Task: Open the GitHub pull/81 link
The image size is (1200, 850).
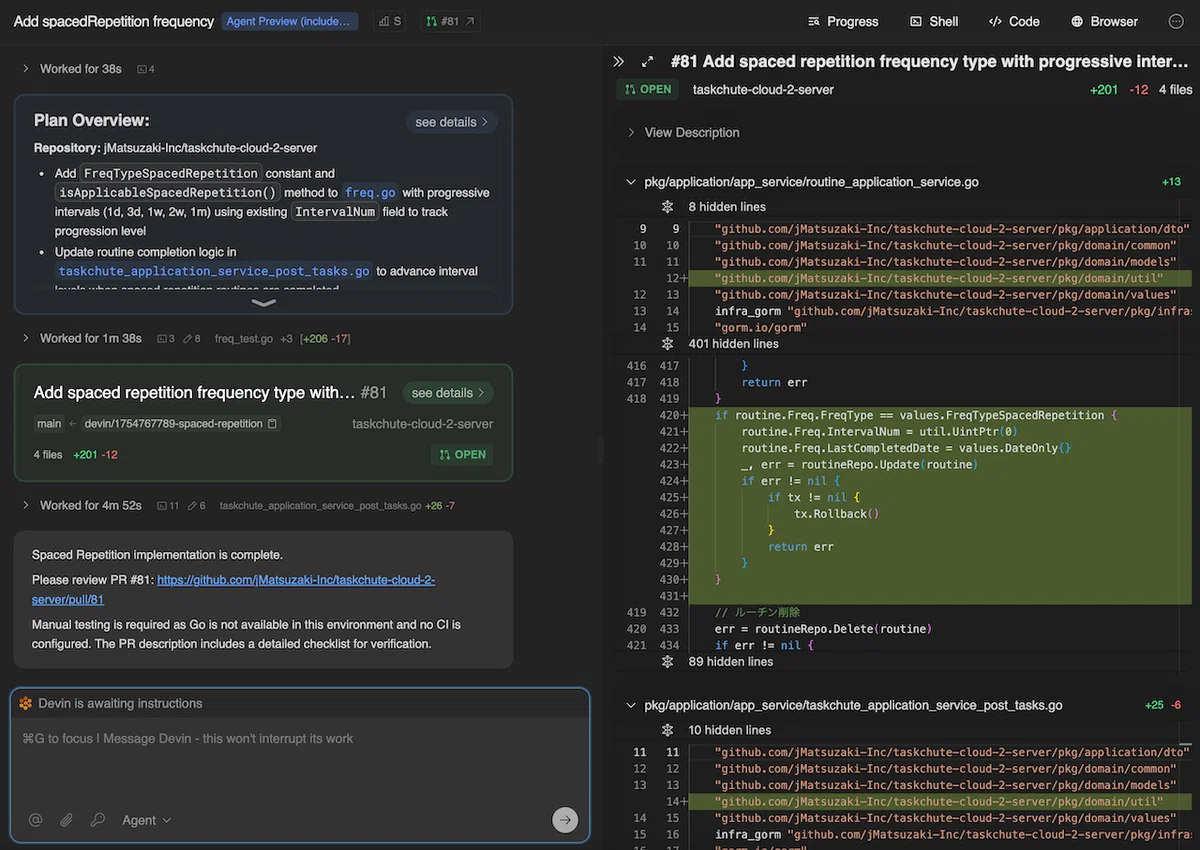Action: [233, 590]
